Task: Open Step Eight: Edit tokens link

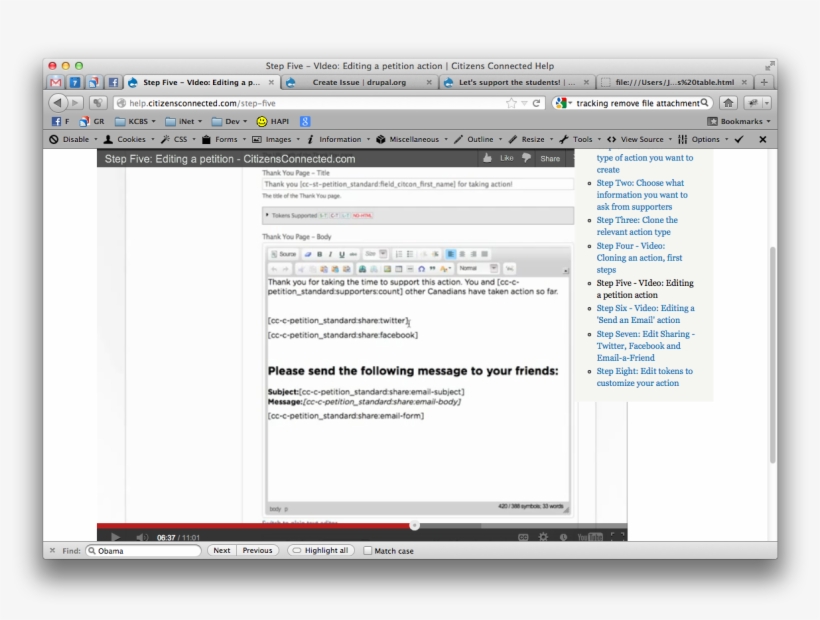Action: [x=644, y=377]
